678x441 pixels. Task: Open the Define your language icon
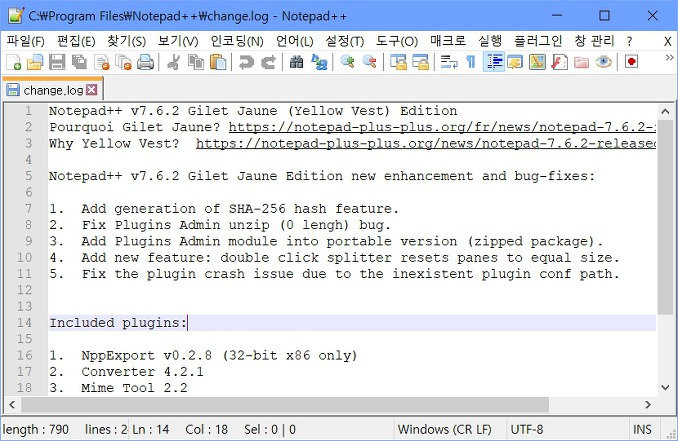tap(515, 62)
